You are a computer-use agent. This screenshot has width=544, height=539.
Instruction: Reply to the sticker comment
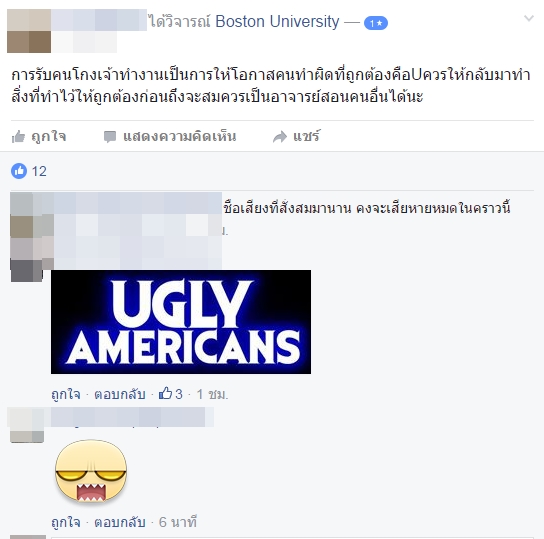(x=120, y=522)
